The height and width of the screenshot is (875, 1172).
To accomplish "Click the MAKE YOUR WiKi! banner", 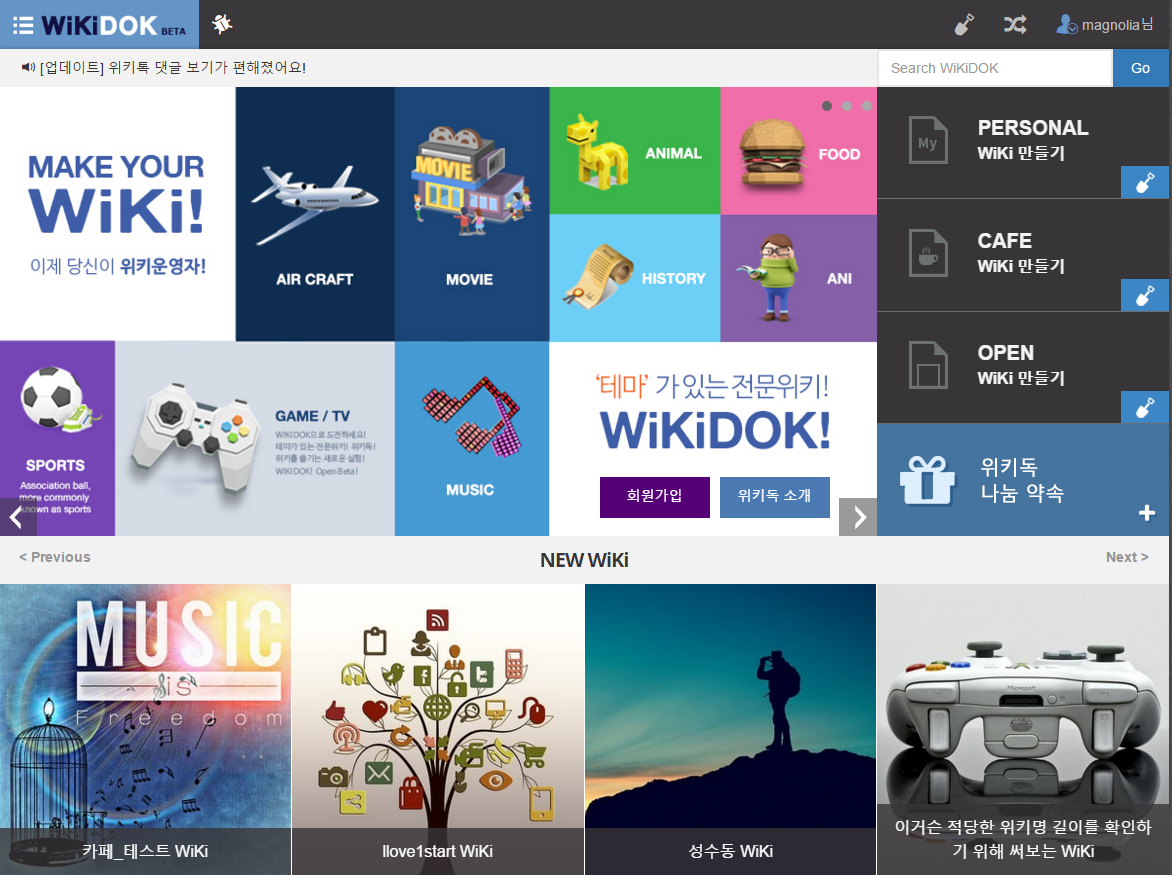I will coord(117,214).
